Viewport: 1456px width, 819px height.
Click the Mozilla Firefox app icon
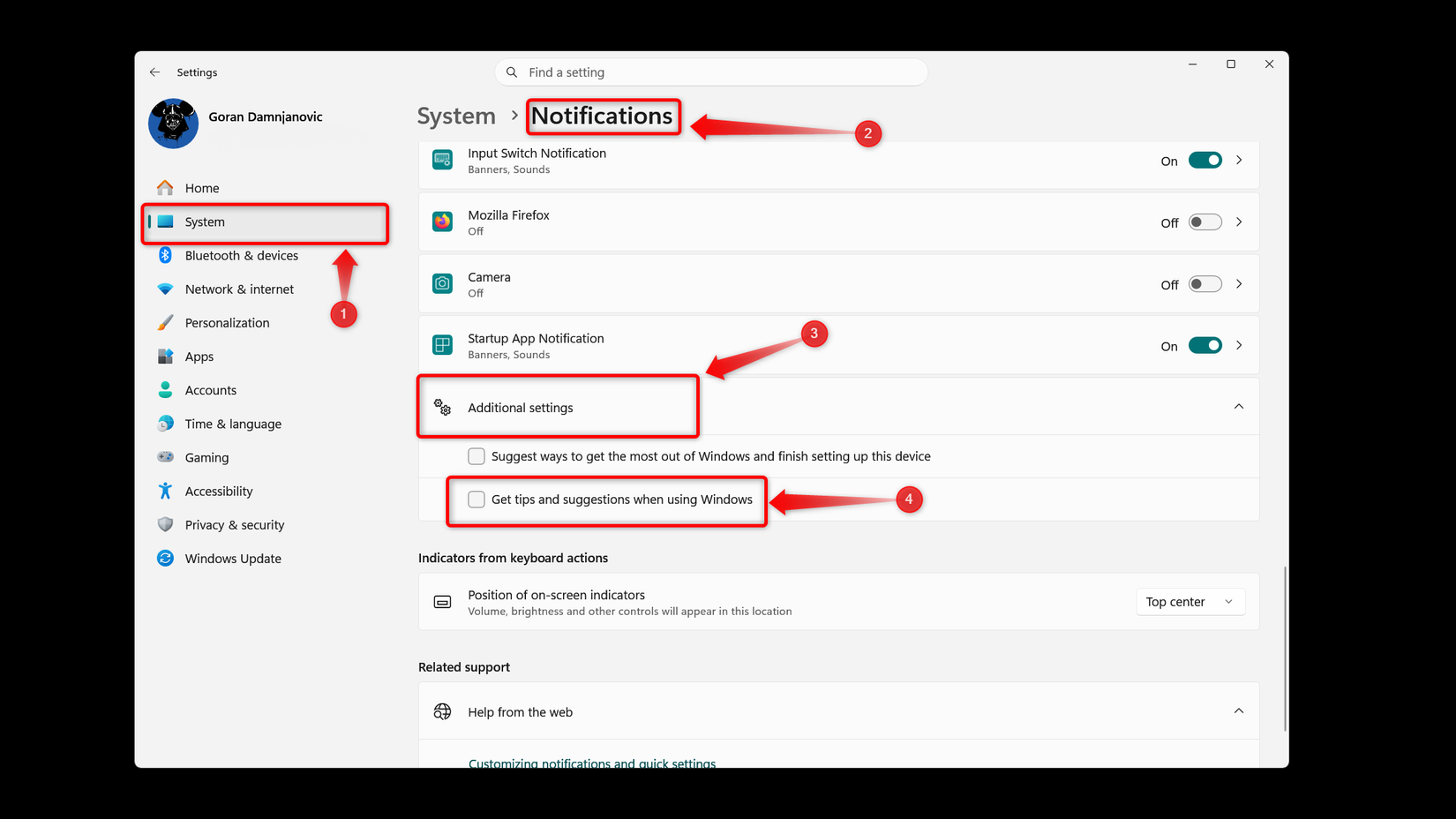click(x=443, y=222)
